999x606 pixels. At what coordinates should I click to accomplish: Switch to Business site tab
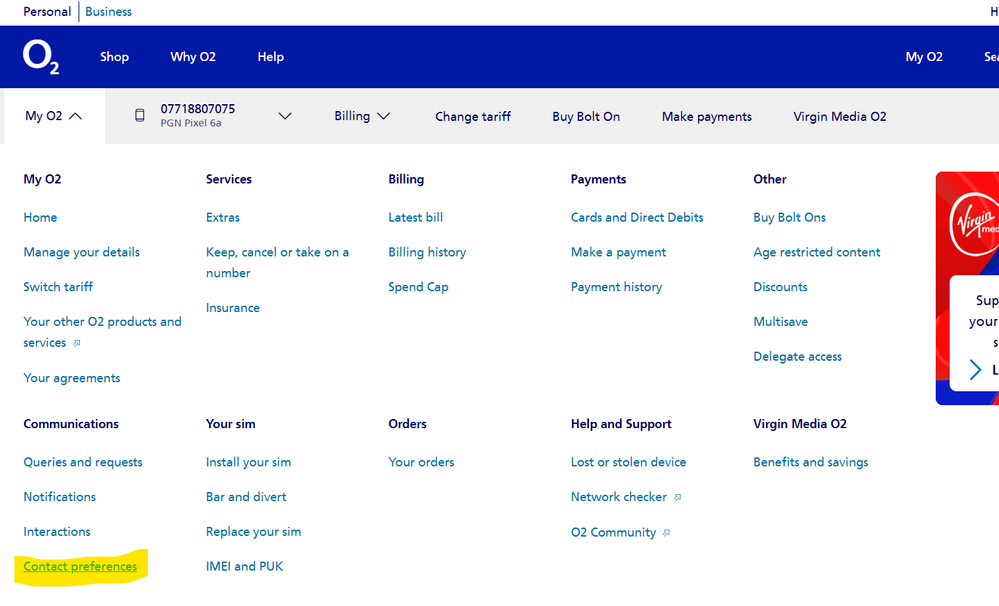coord(108,11)
